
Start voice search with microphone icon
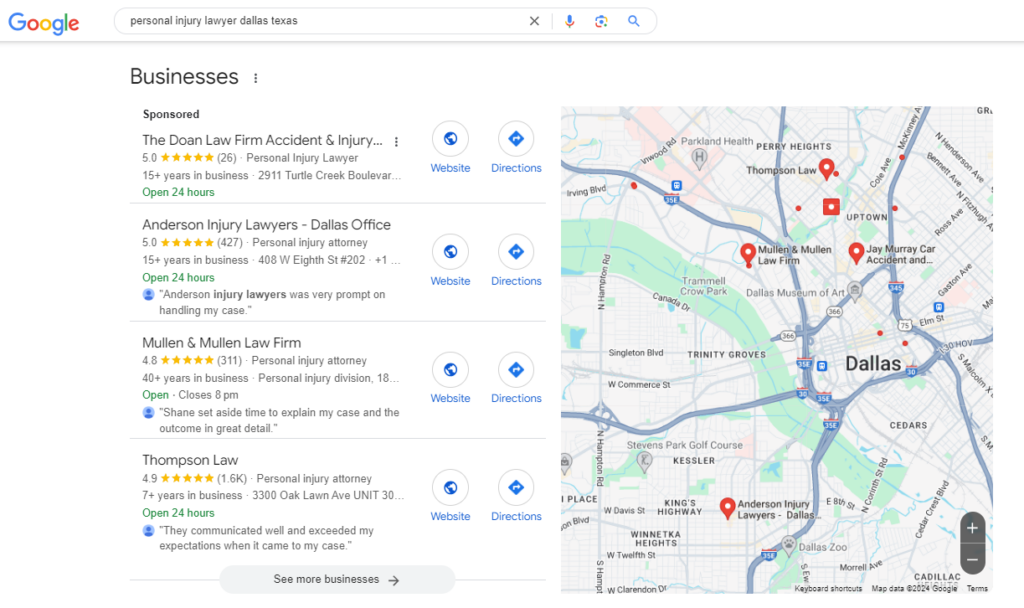click(569, 21)
